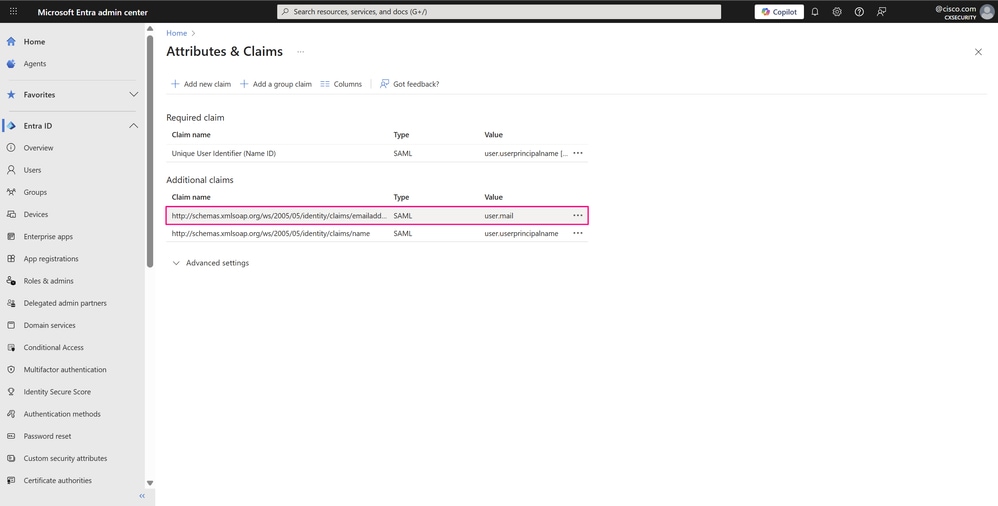Click the Certificate authorities icon
Image resolution: width=998 pixels, height=506 pixels.
point(11,481)
